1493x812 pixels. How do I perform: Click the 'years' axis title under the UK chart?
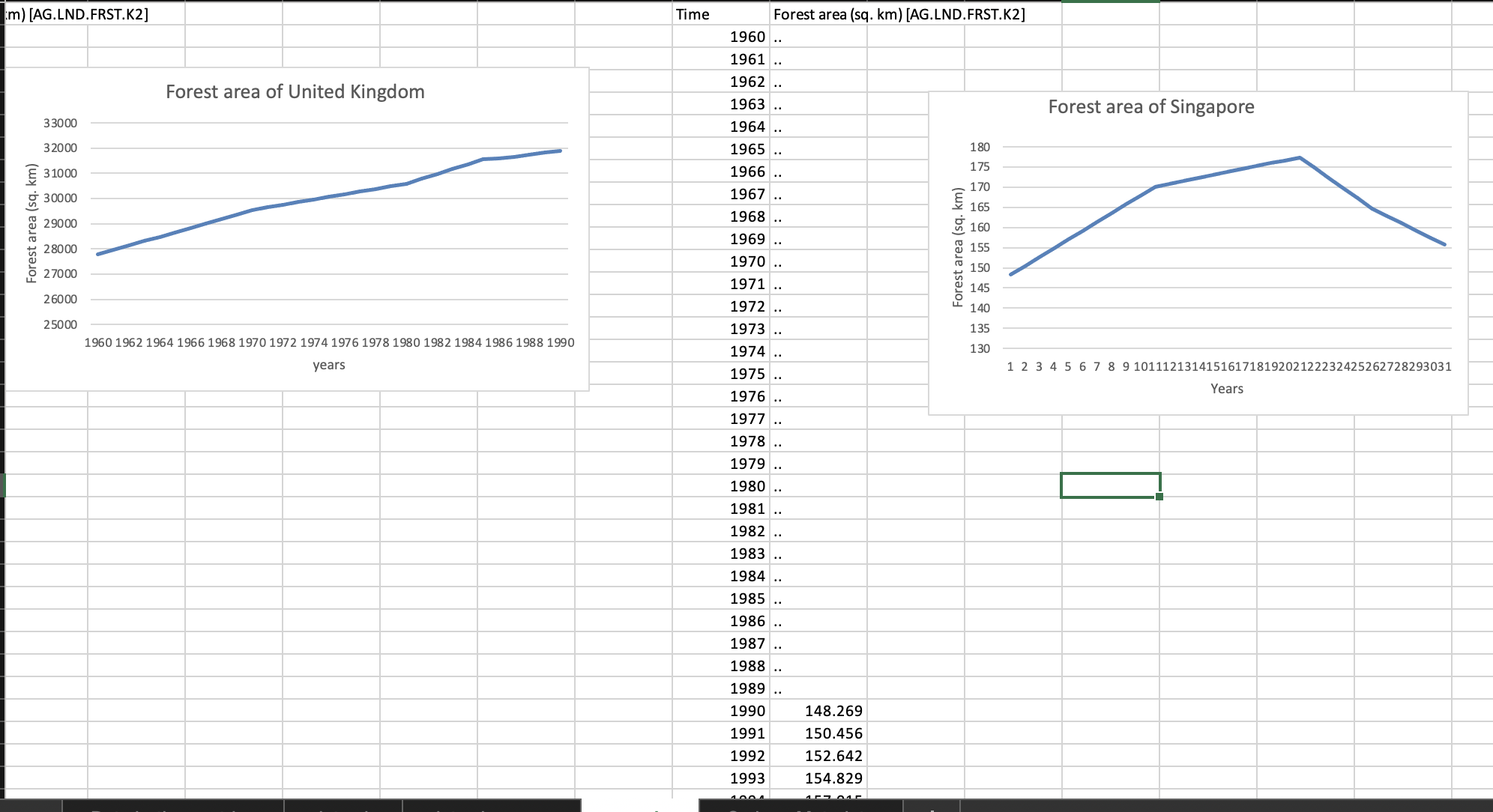[329, 365]
